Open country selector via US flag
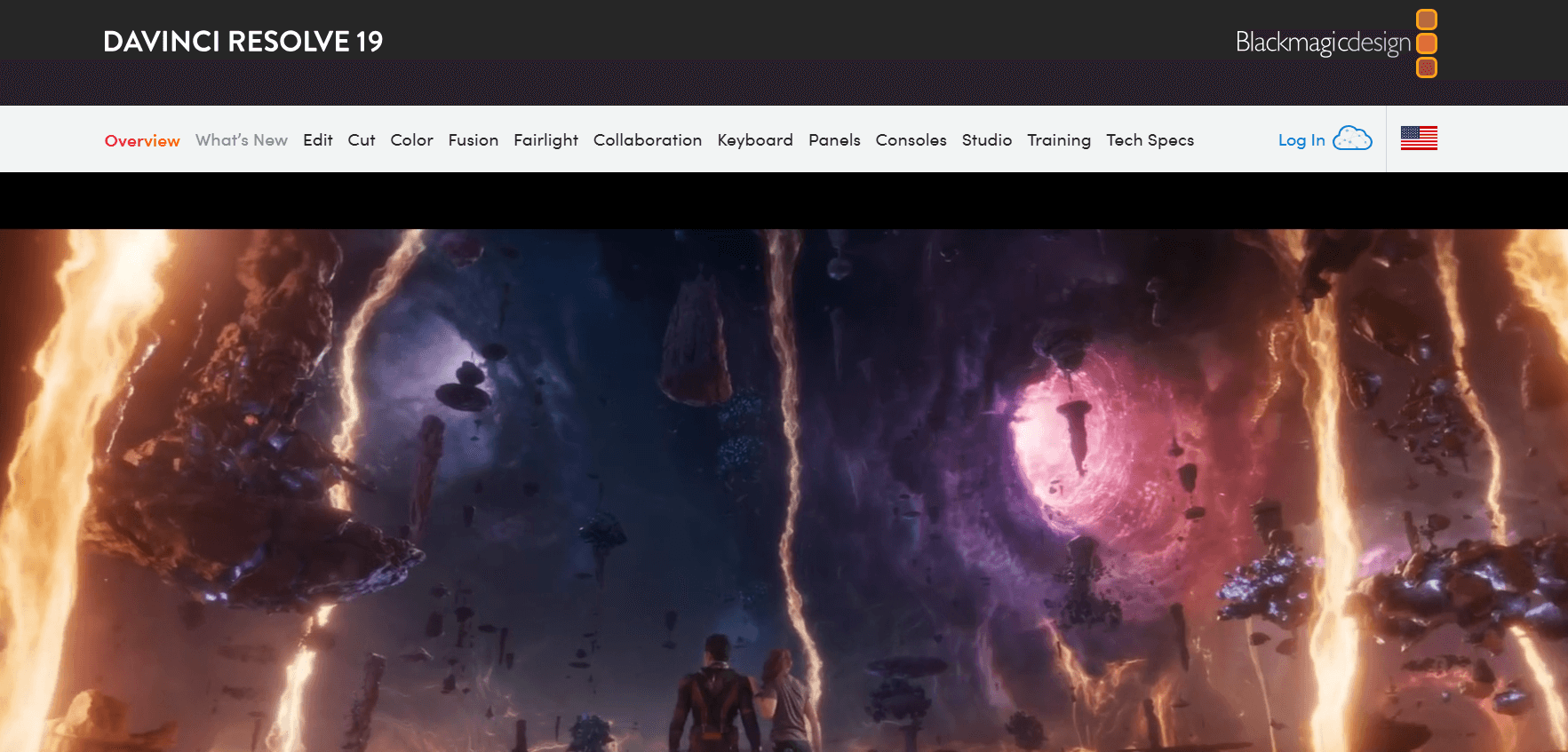1568x752 pixels. pyautogui.click(x=1419, y=139)
